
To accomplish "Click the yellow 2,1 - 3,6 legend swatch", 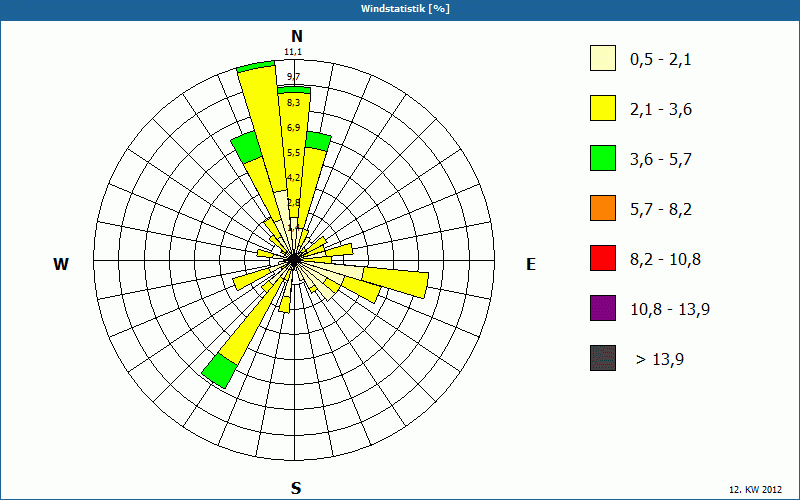I will 603,108.
